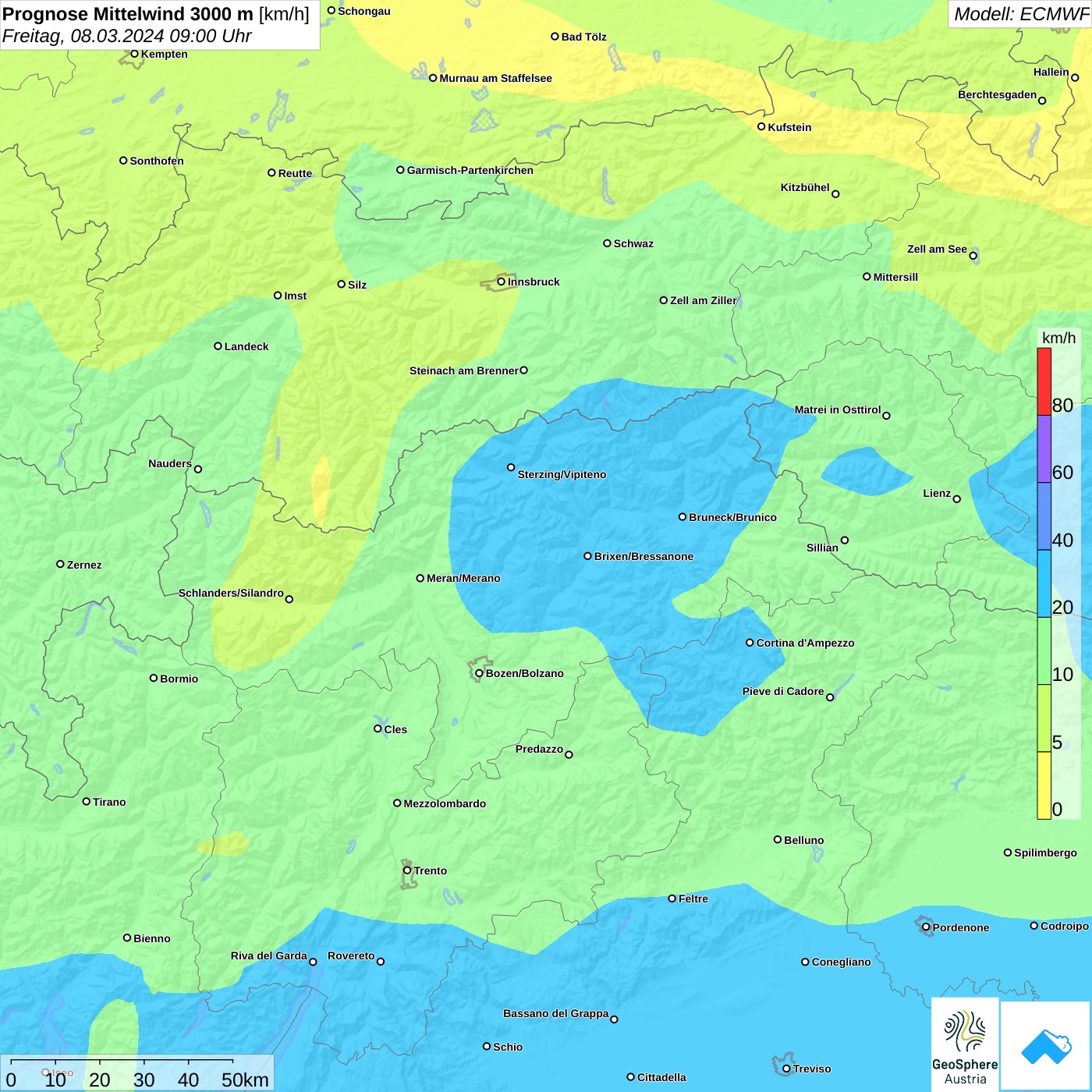Click the 'Bad Tölz' label
This screenshot has height=1092, width=1092.
click(584, 37)
